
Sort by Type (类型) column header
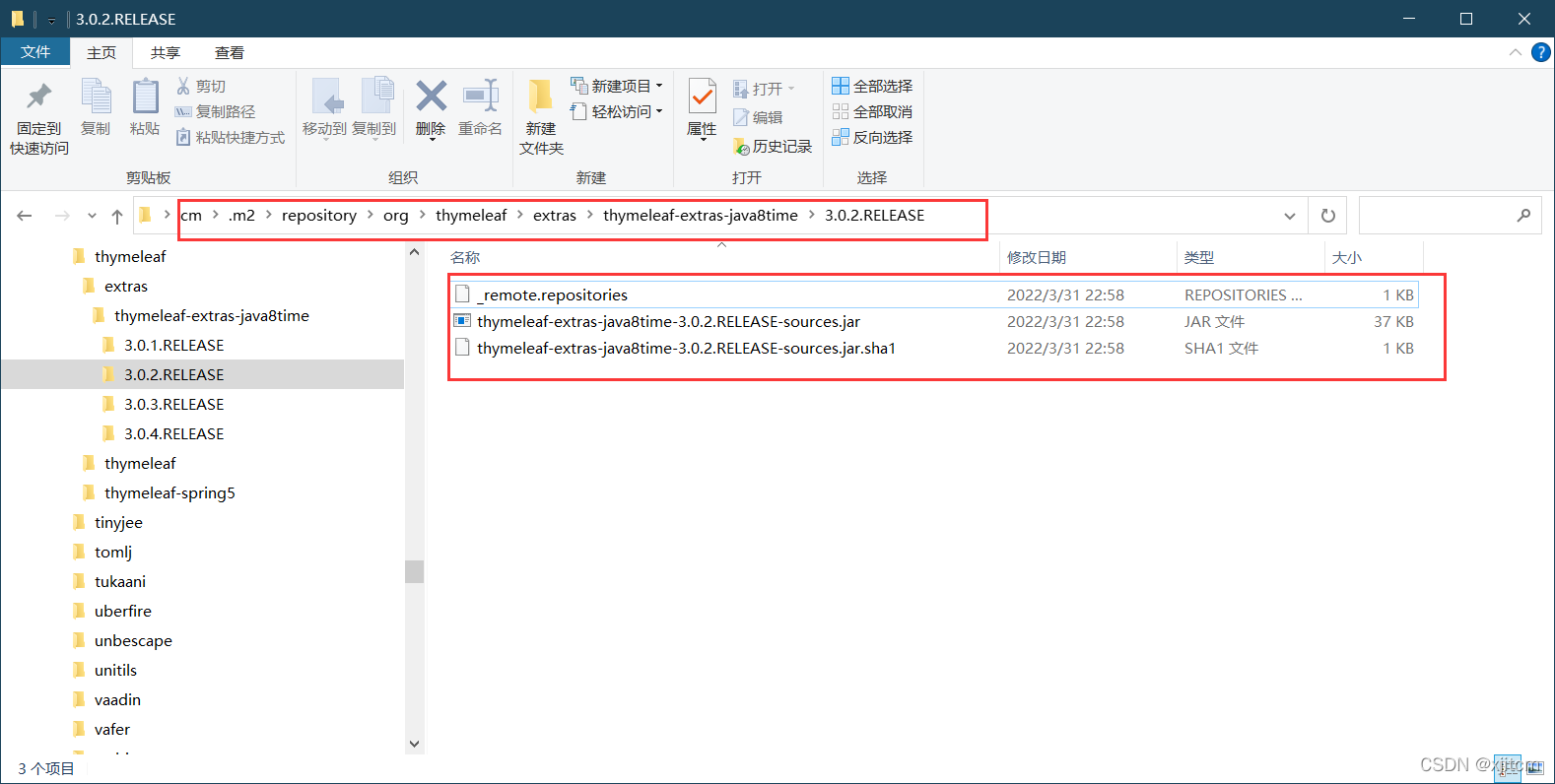(1251, 257)
